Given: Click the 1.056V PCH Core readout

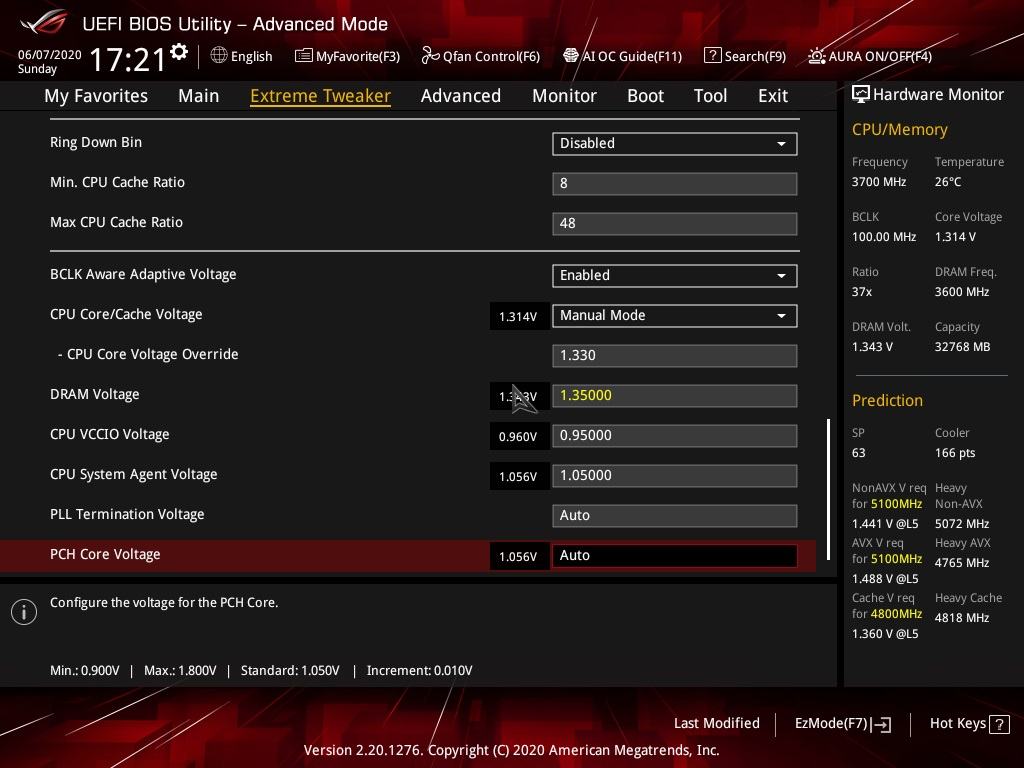Looking at the screenshot, I should click(518, 557).
